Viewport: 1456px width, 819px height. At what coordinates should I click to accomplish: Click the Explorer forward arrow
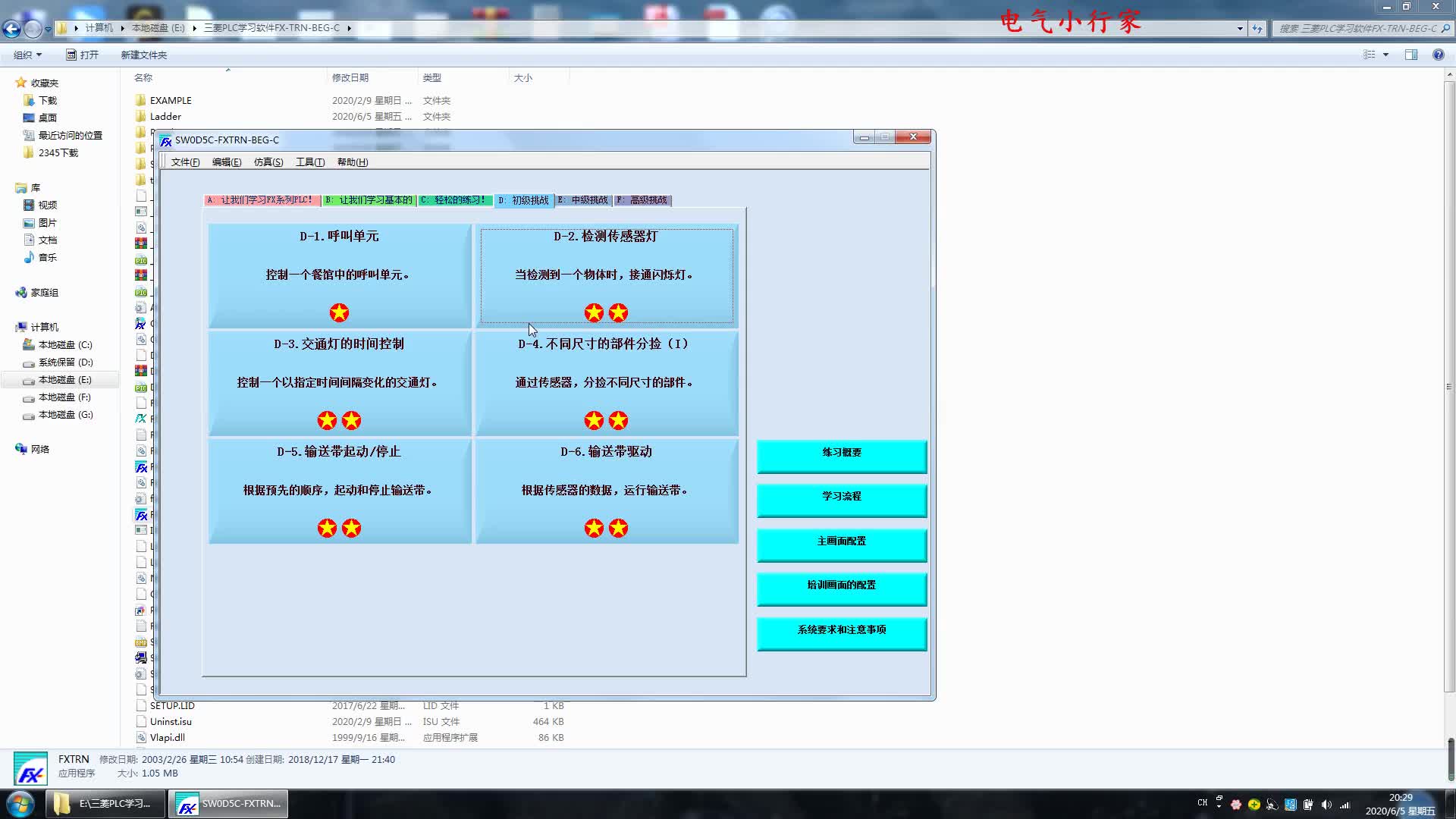pos(33,29)
